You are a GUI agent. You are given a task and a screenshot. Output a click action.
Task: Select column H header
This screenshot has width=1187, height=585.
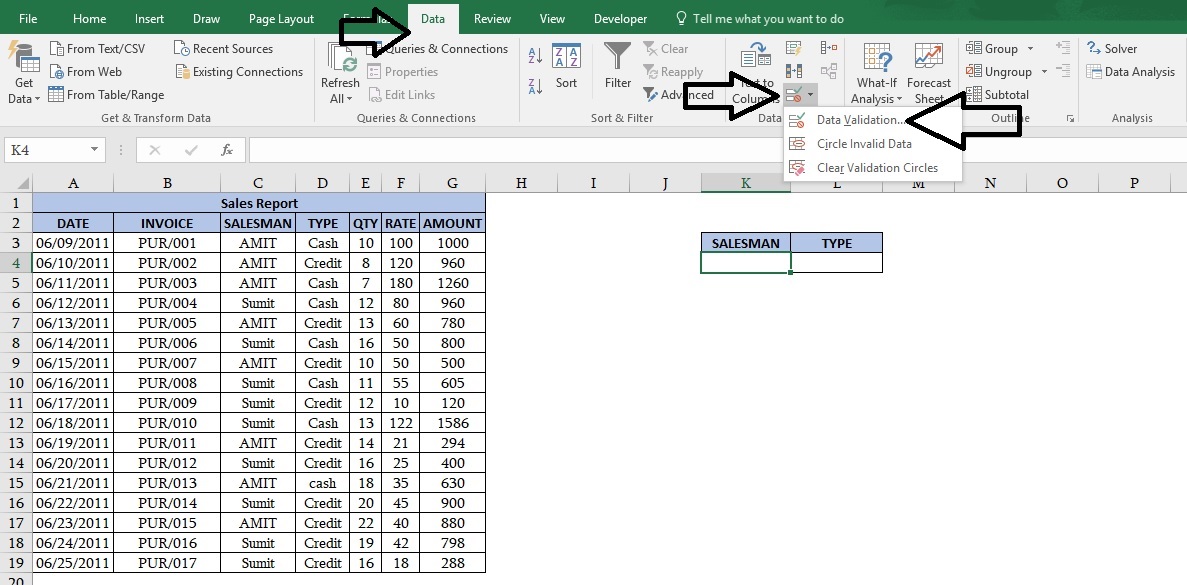[521, 182]
